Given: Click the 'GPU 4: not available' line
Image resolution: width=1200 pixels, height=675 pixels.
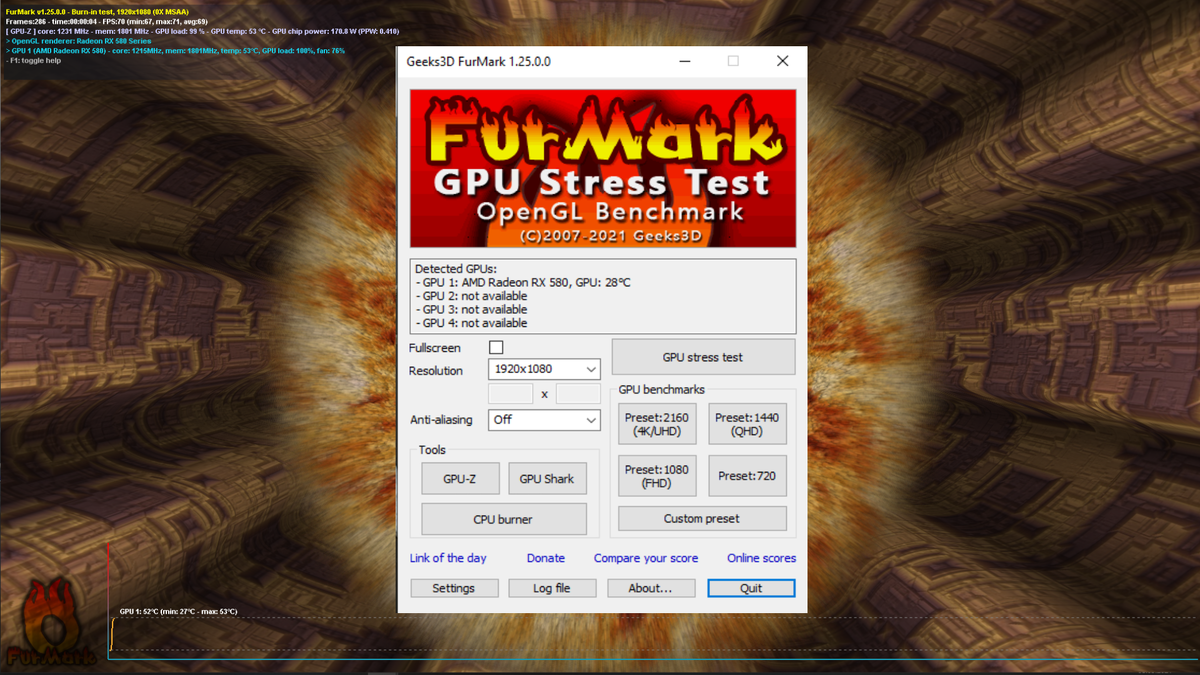Looking at the screenshot, I should (x=471, y=323).
